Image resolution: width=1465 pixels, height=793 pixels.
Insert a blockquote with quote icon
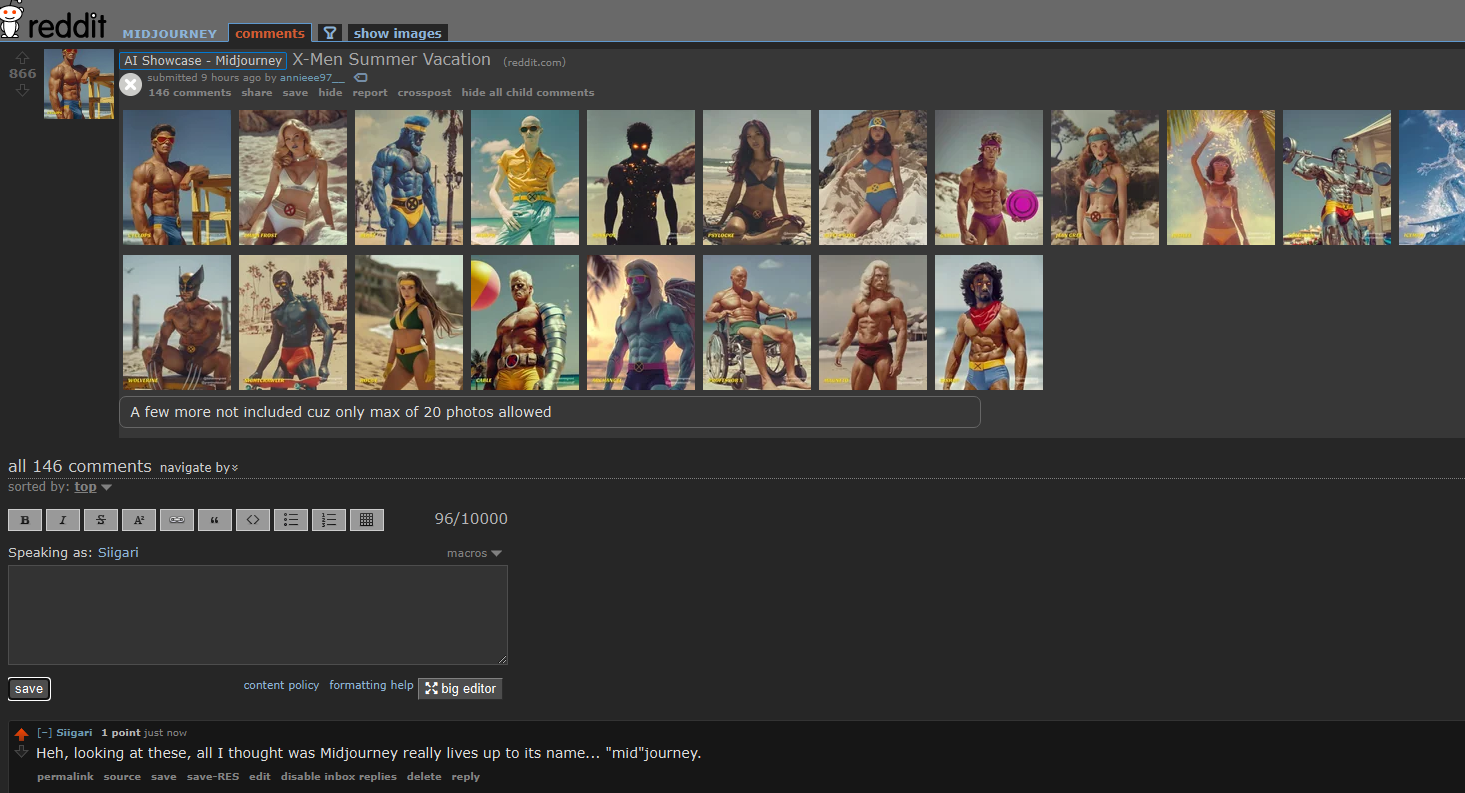(x=215, y=520)
